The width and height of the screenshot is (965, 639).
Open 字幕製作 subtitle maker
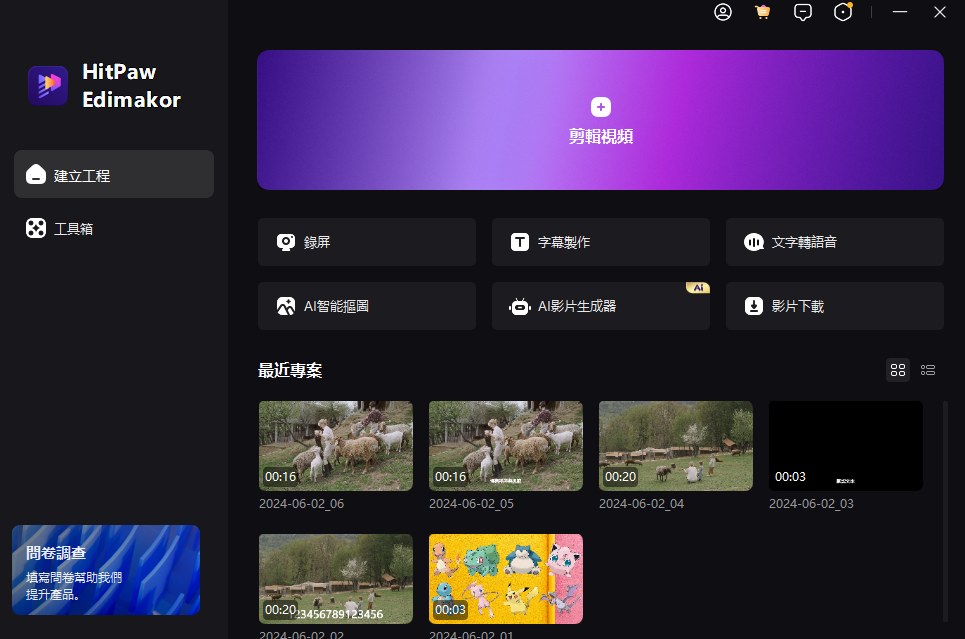pyautogui.click(x=601, y=242)
